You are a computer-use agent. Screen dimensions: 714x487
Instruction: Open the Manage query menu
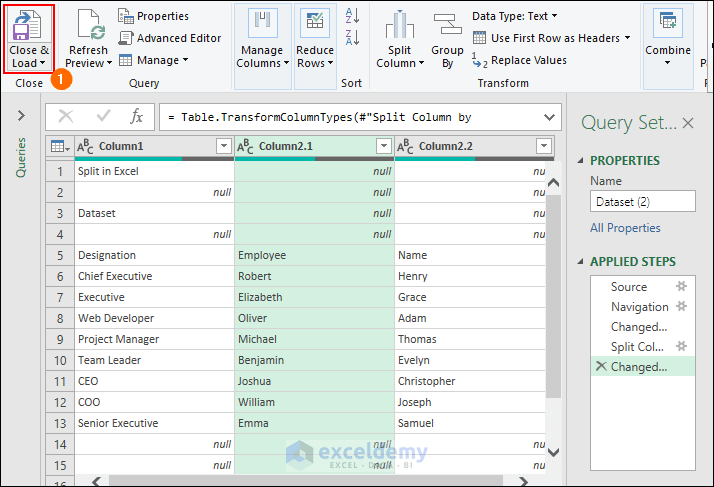(x=153, y=60)
